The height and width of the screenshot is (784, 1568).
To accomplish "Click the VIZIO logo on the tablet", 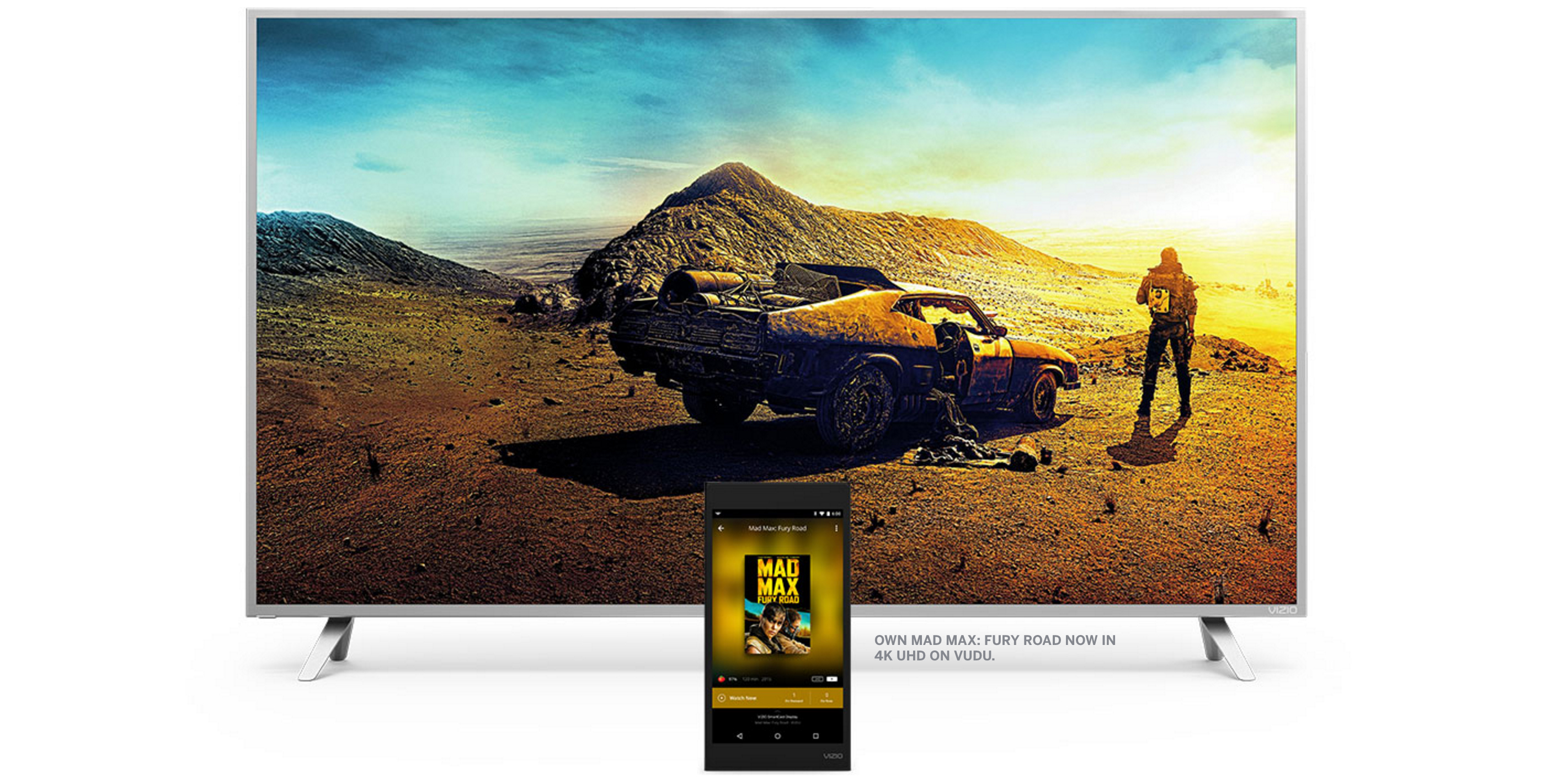I will click(833, 756).
